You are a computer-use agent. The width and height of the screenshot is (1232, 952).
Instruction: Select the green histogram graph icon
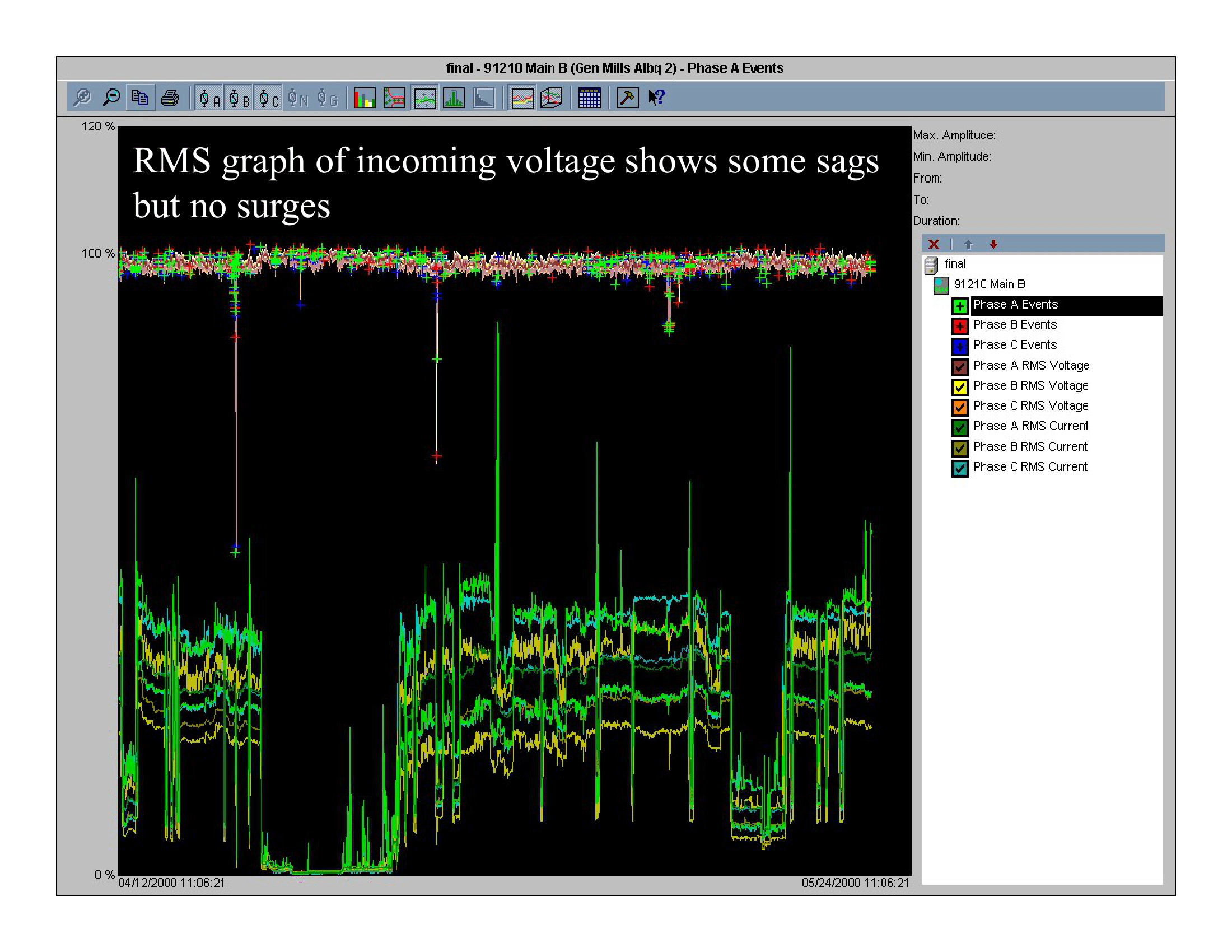(454, 98)
